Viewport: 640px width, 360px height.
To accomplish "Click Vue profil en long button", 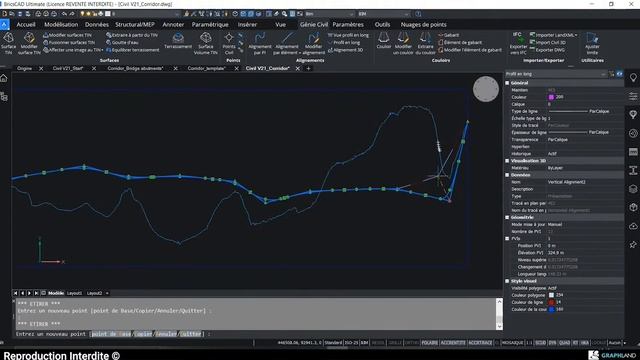I will (x=348, y=35).
